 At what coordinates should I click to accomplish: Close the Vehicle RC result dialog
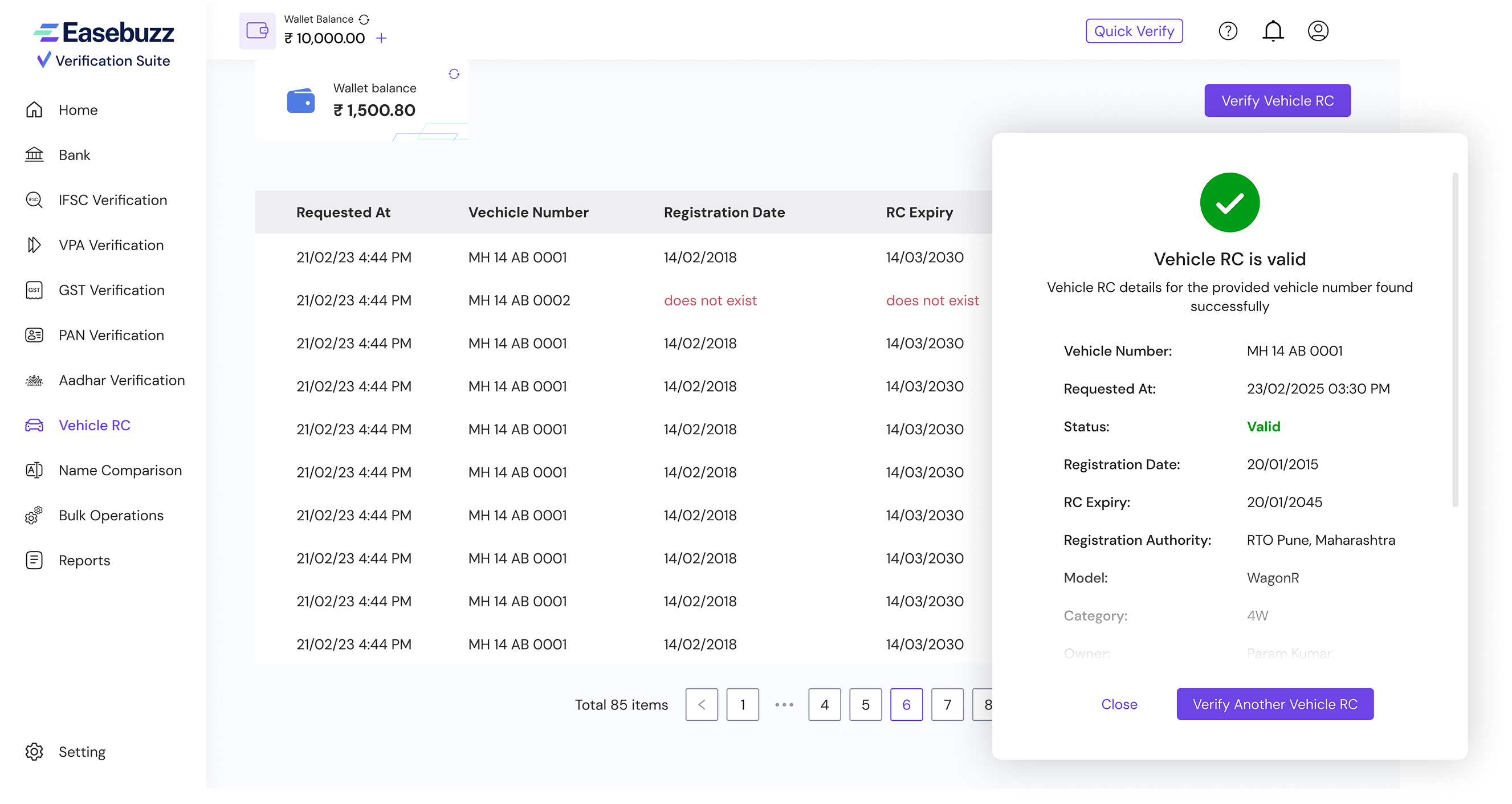(1119, 704)
